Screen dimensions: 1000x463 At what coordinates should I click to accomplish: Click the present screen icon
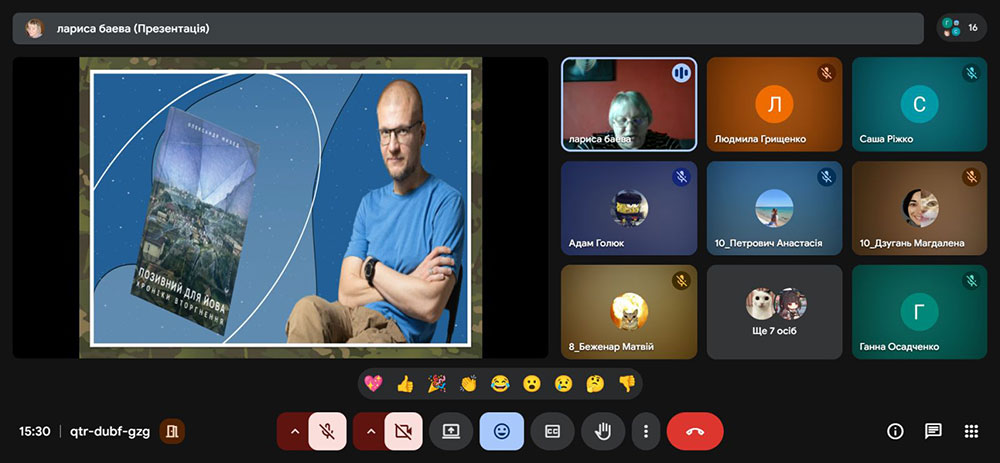(451, 431)
